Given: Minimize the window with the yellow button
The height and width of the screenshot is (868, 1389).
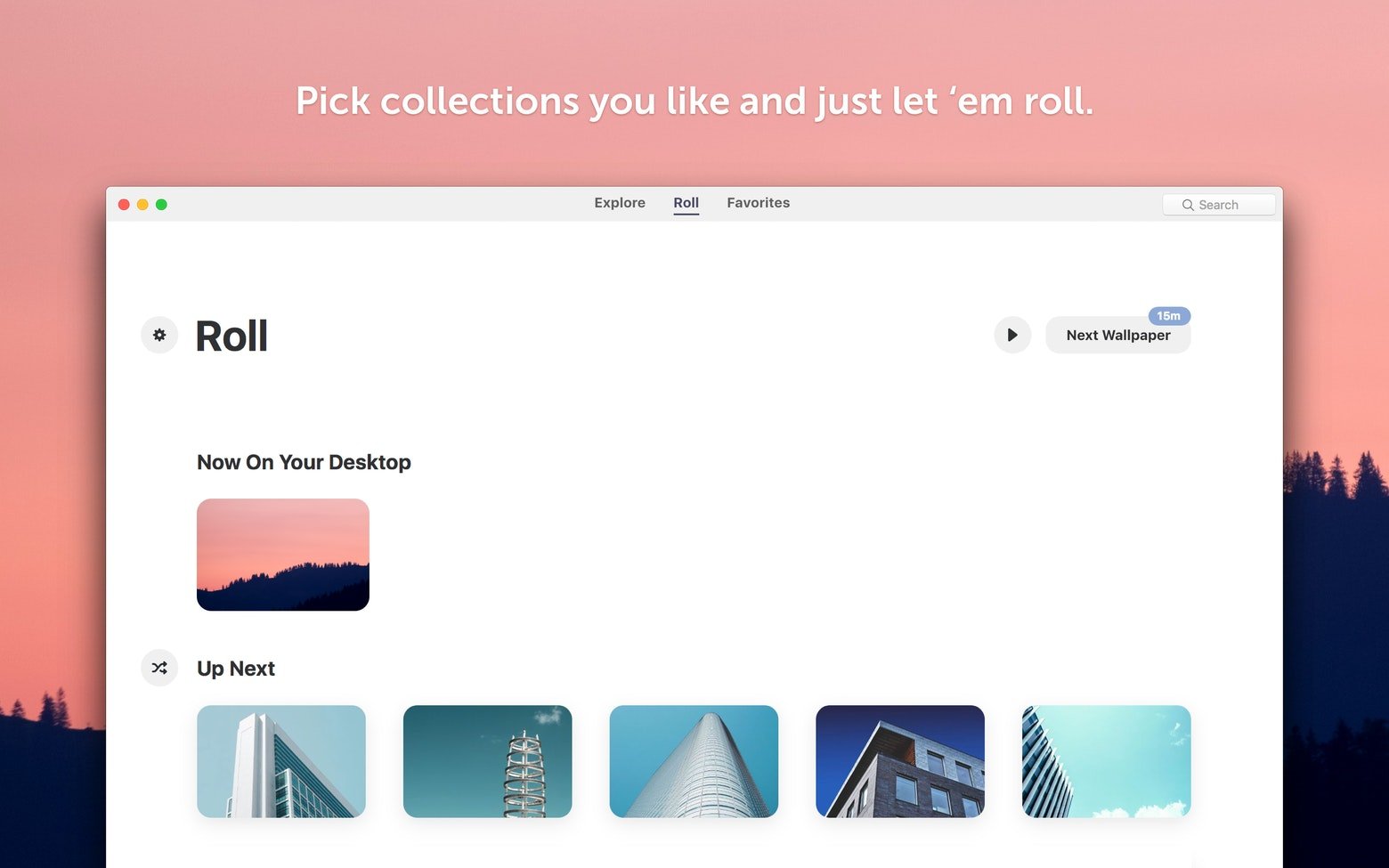Looking at the screenshot, I should (x=142, y=205).
